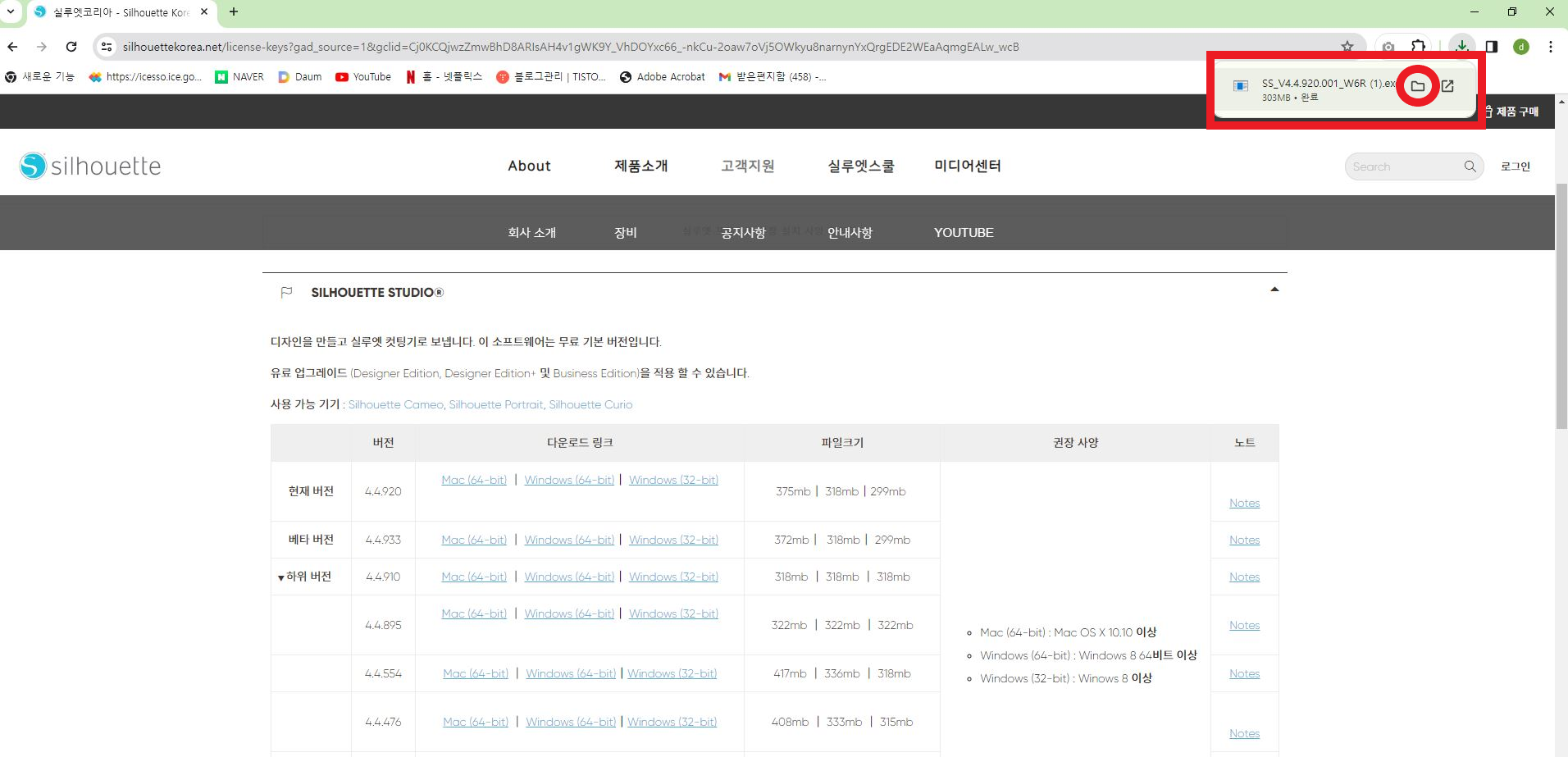The image size is (1568, 757).
Task: Open the 블로그관리 TISTORY bookmark
Action: [x=551, y=77]
